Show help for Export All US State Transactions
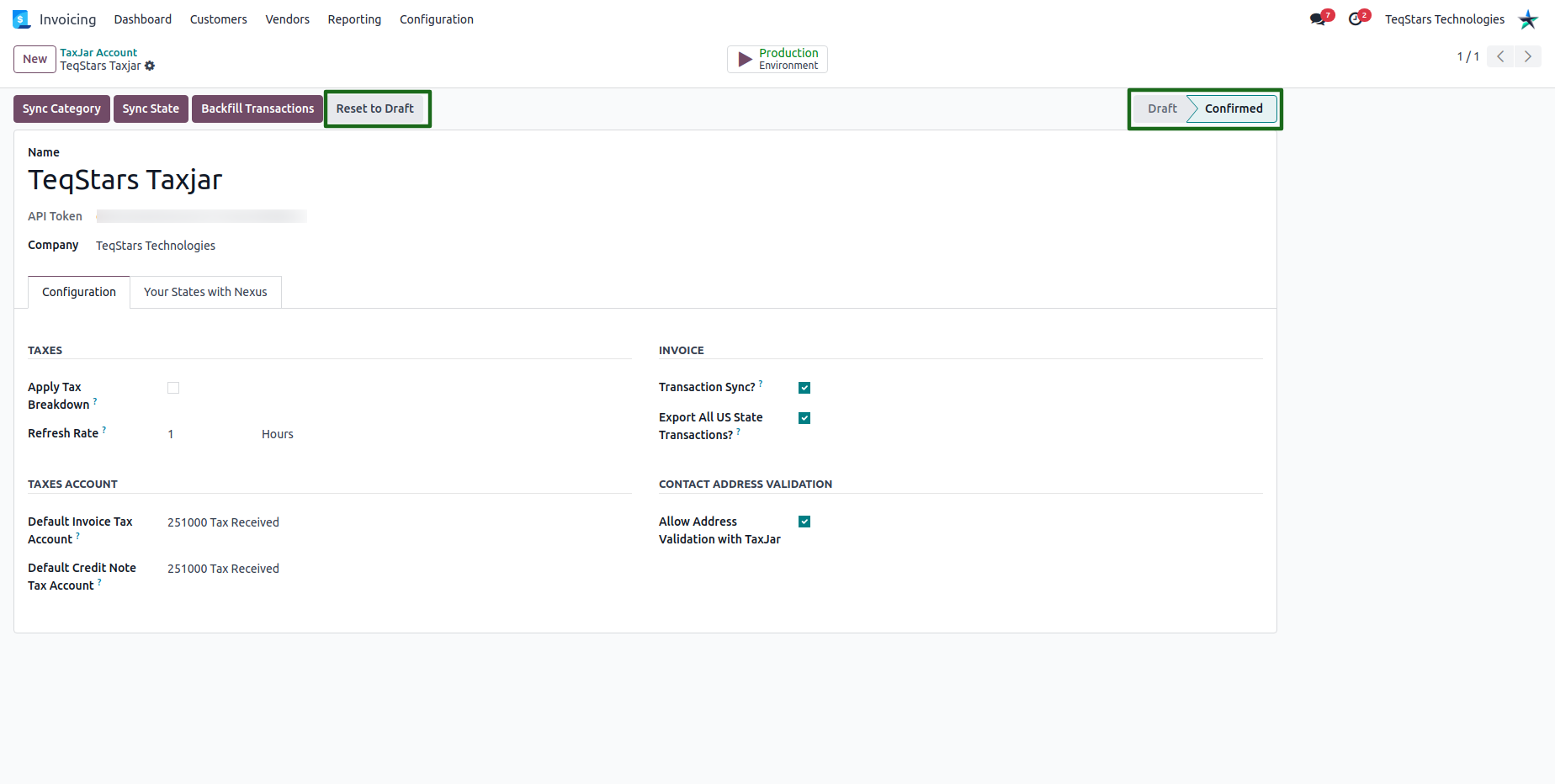Image resolution: width=1555 pixels, height=784 pixels. (739, 432)
